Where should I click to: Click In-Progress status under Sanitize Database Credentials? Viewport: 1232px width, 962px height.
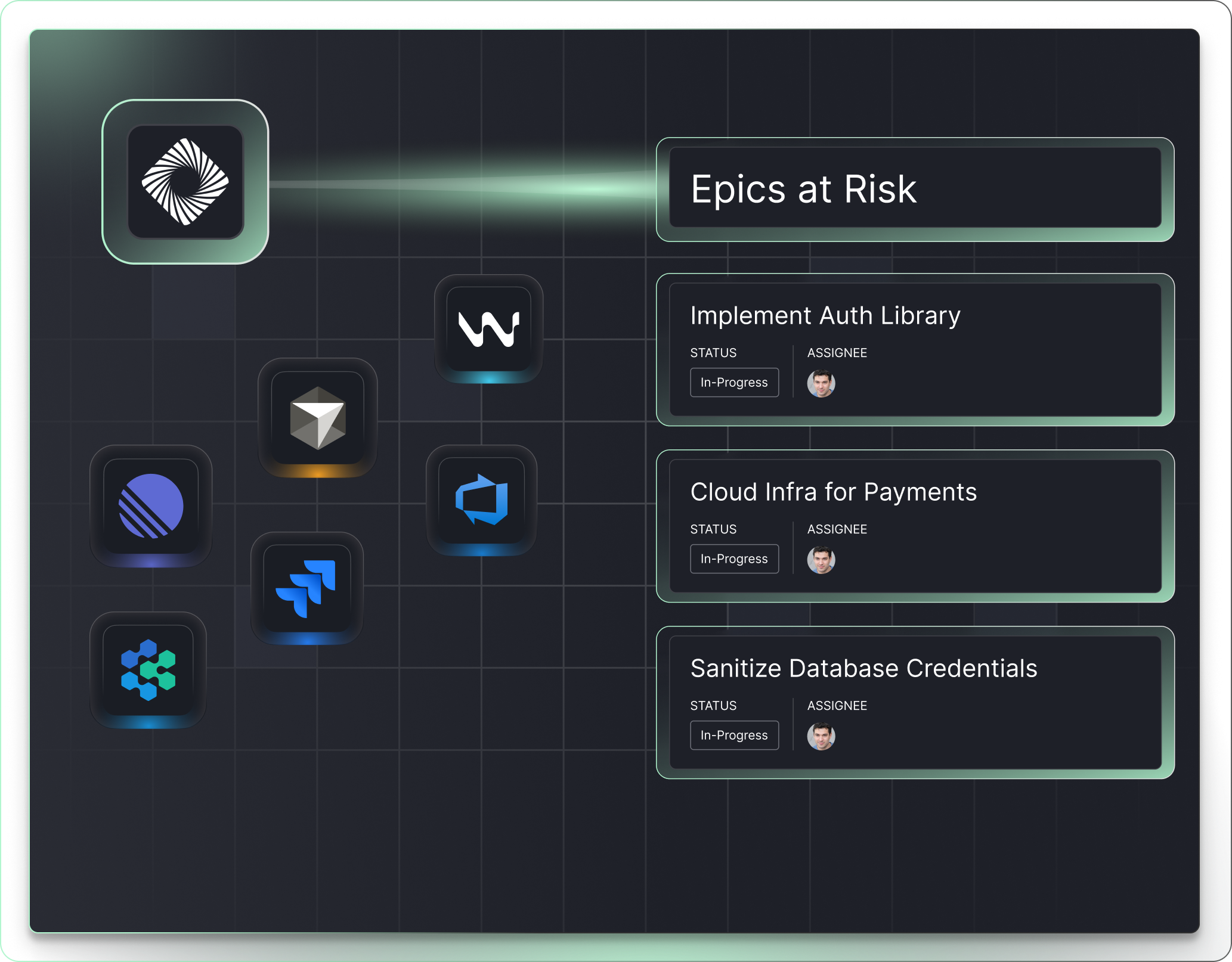[734, 736]
